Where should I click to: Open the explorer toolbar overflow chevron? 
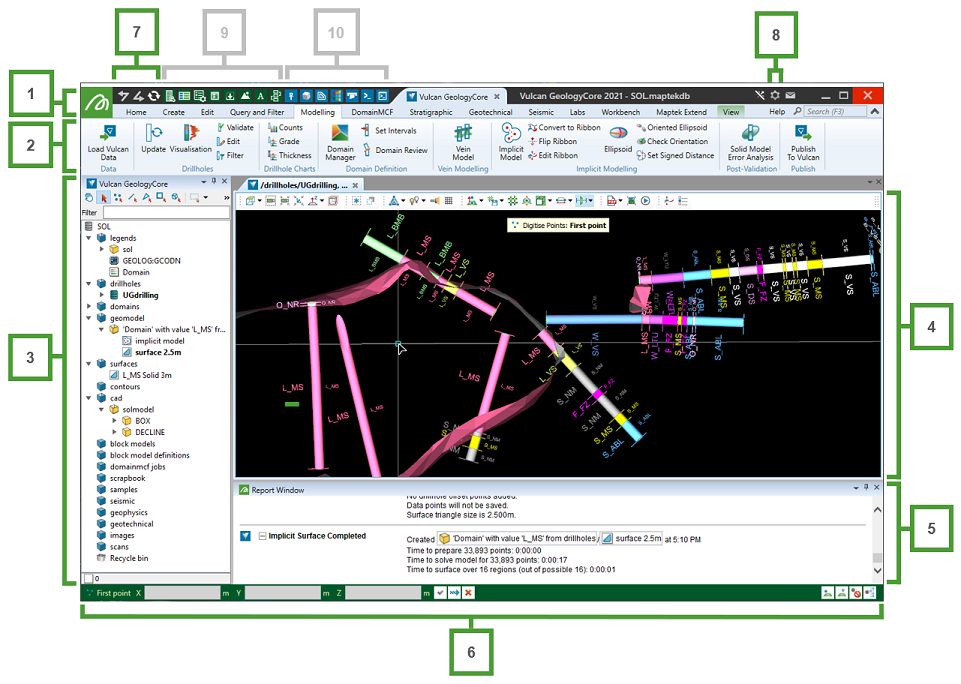point(226,197)
